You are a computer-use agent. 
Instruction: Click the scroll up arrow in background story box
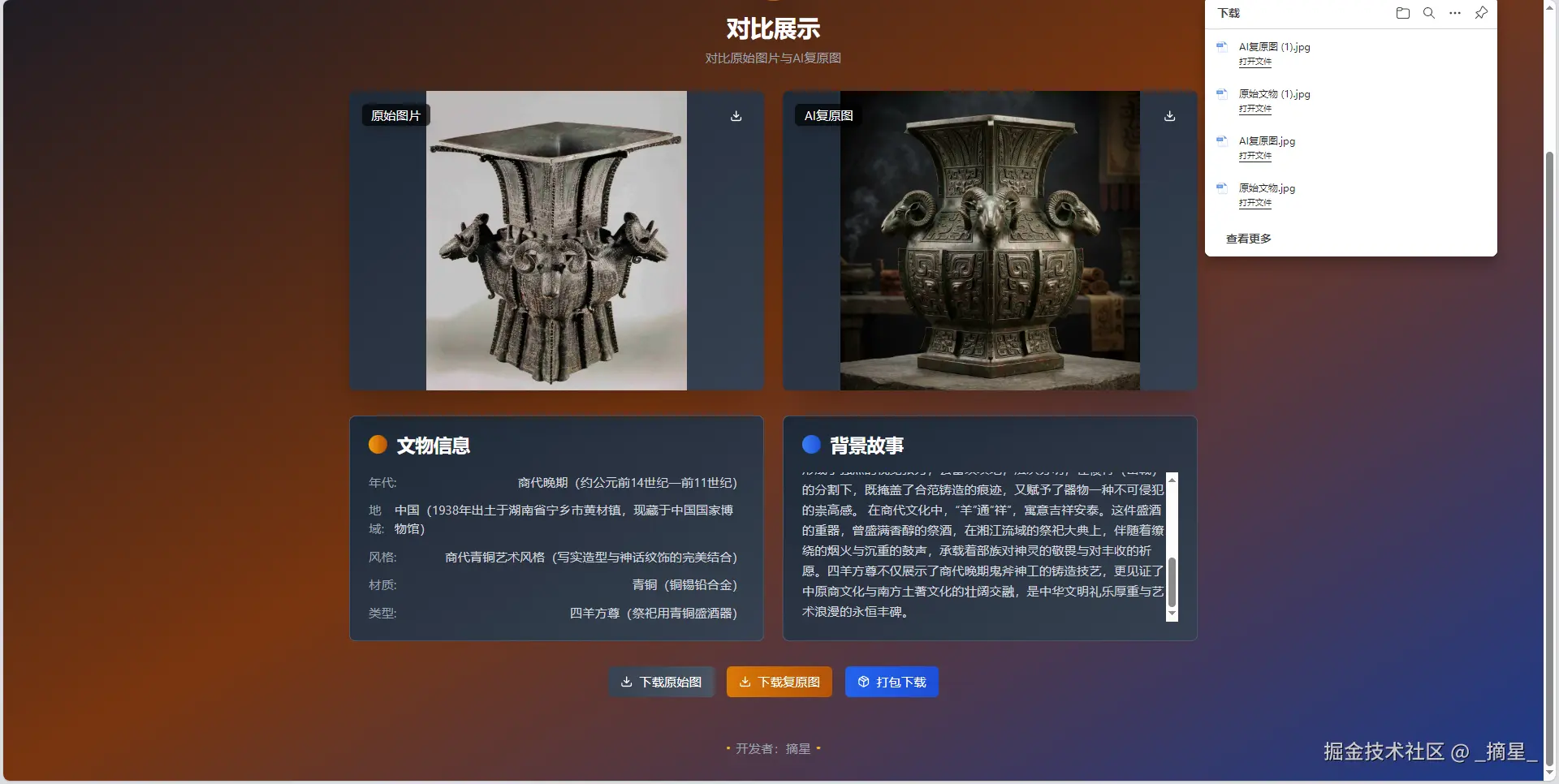point(1172,480)
